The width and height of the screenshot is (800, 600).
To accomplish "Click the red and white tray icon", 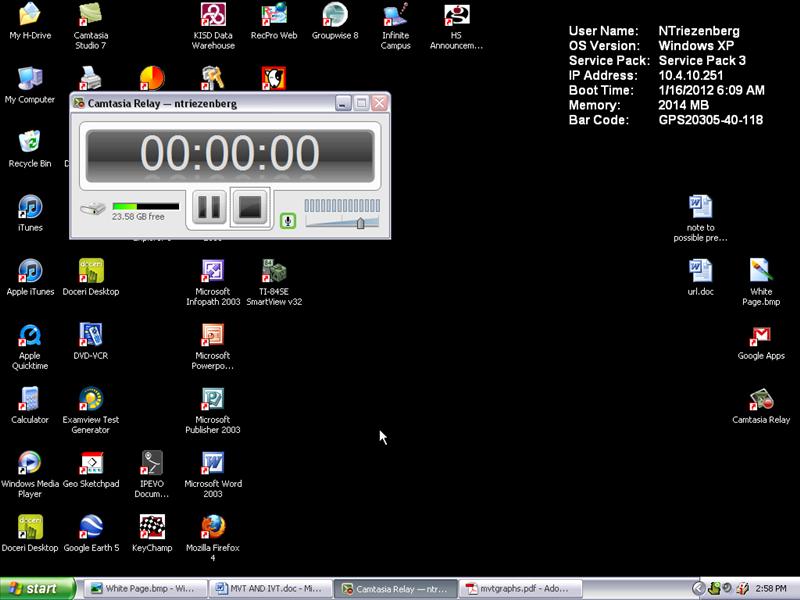I will click(x=742, y=589).
